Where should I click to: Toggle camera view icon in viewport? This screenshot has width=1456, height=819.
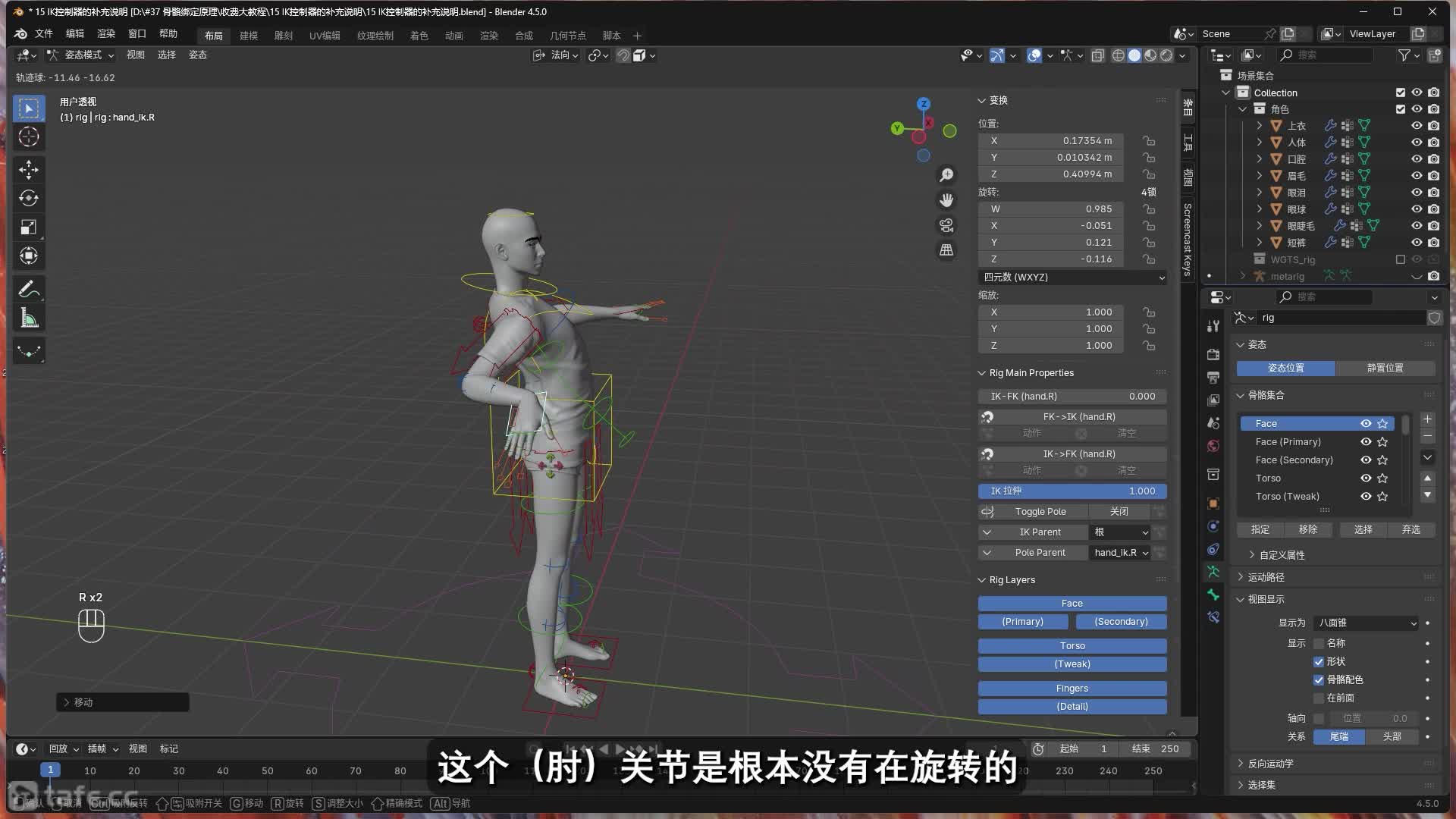click(x=946, y=225)
